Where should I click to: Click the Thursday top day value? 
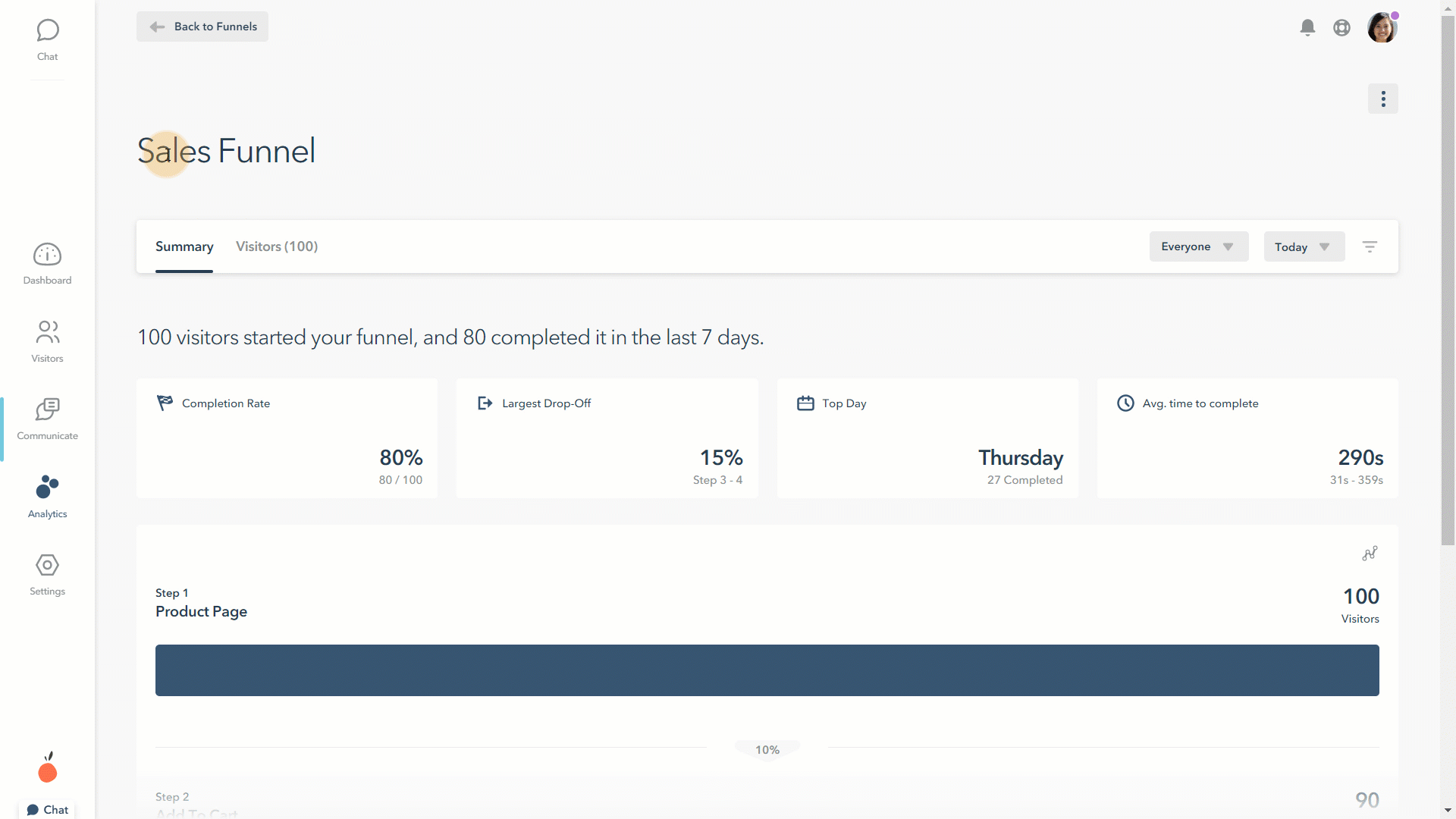click(1021, 457)
